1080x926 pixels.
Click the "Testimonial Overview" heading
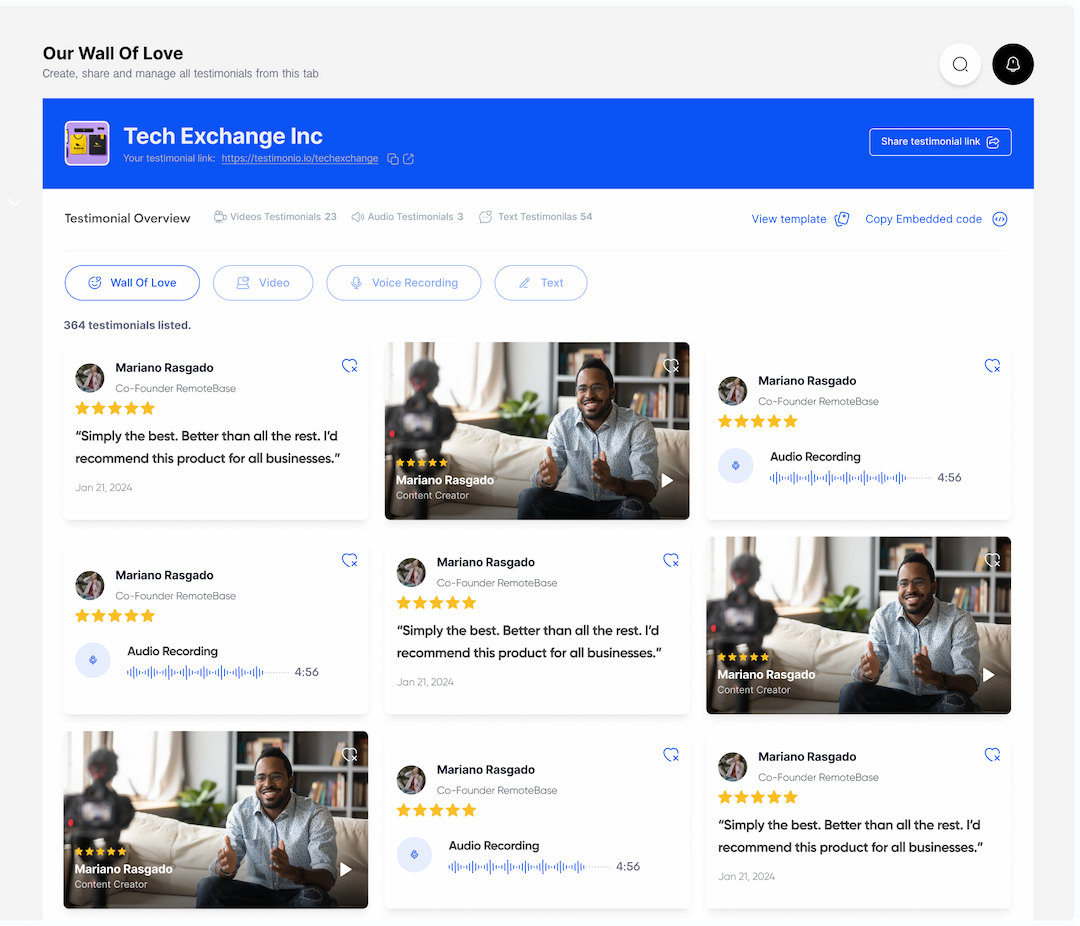(x=127, y=218)
